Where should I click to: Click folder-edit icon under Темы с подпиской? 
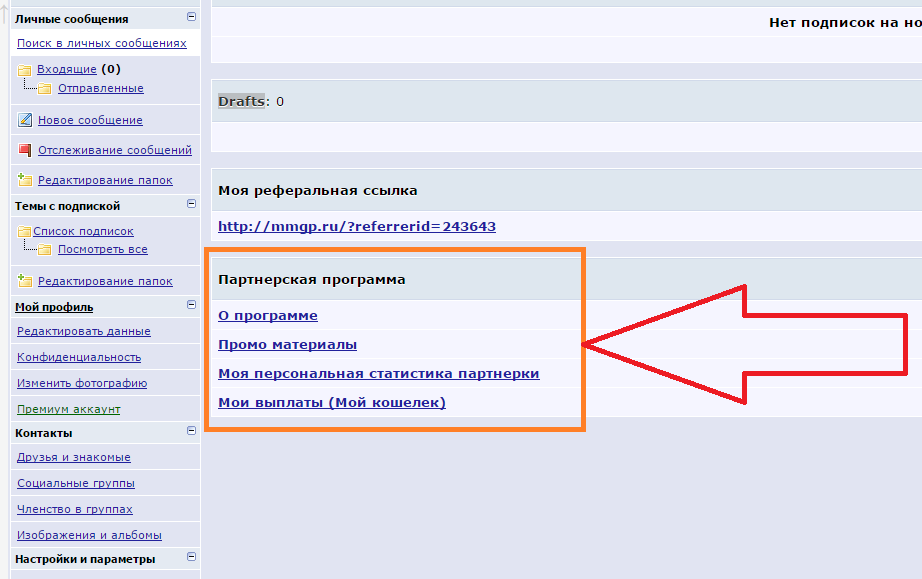(25, 281)
